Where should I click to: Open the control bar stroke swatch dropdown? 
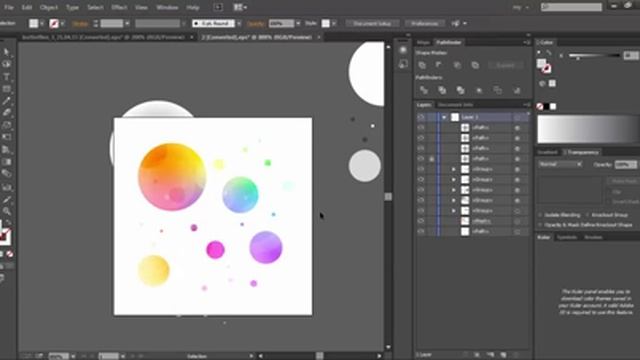(x=62, y=24)
